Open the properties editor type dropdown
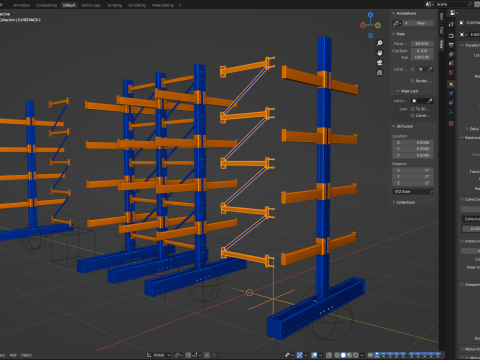The image size is (480, 360). tap(454, 13)
